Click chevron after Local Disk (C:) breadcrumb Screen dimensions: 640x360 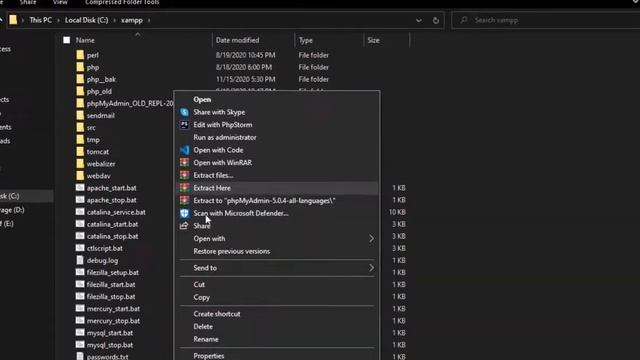point(115,20)
